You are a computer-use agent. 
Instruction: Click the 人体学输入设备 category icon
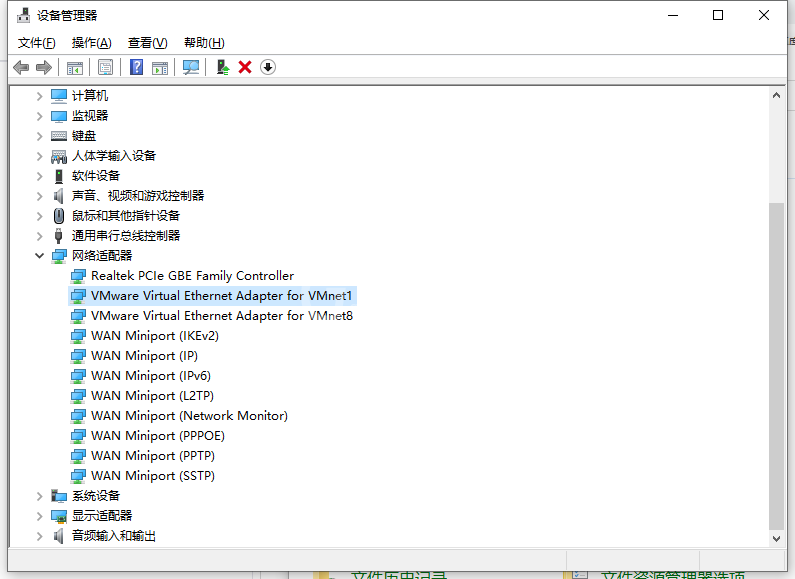tap(59, 156)
